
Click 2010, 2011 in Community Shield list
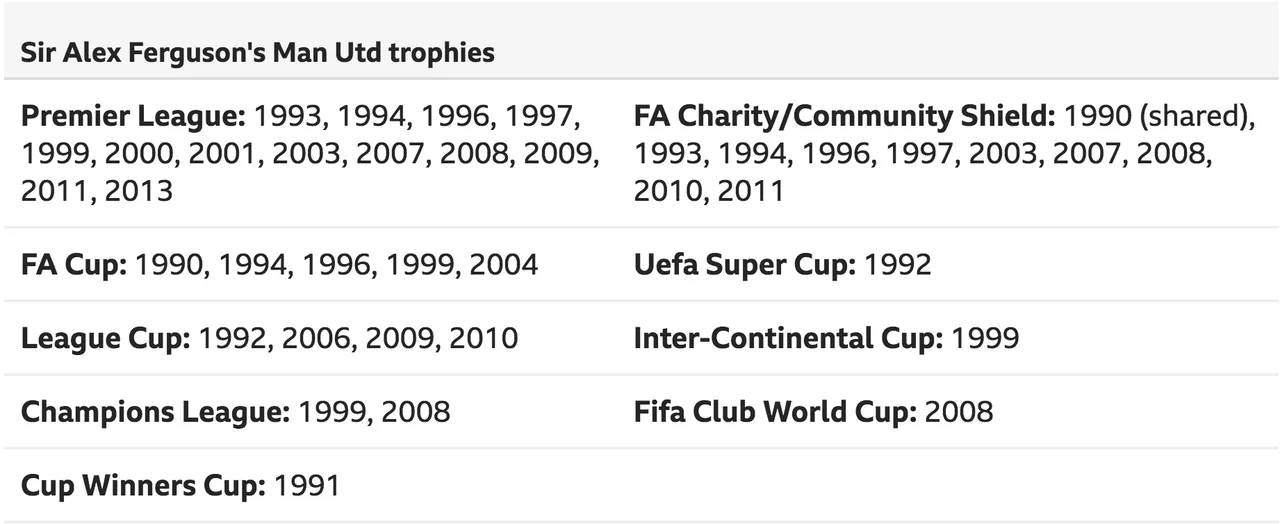(709, 190)
